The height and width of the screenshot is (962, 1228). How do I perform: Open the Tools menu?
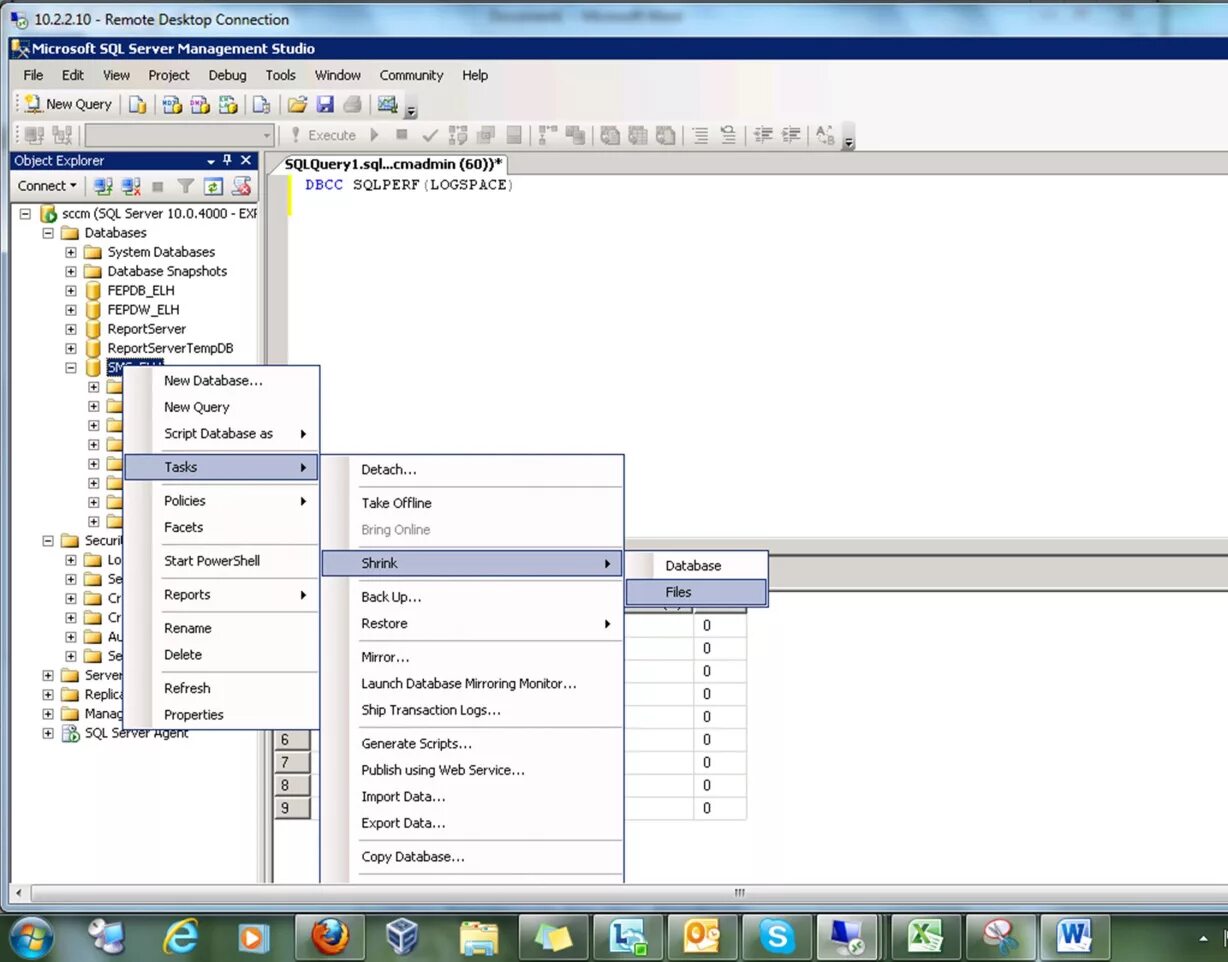tap(280, 75)
